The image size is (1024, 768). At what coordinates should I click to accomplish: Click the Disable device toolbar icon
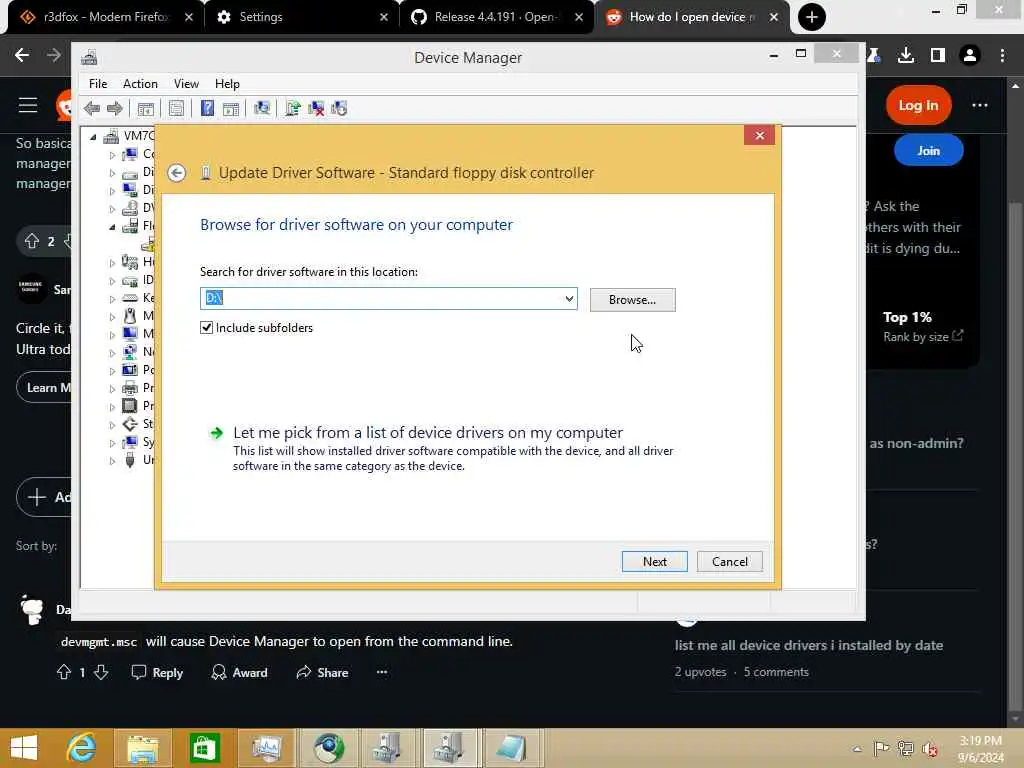339,108
